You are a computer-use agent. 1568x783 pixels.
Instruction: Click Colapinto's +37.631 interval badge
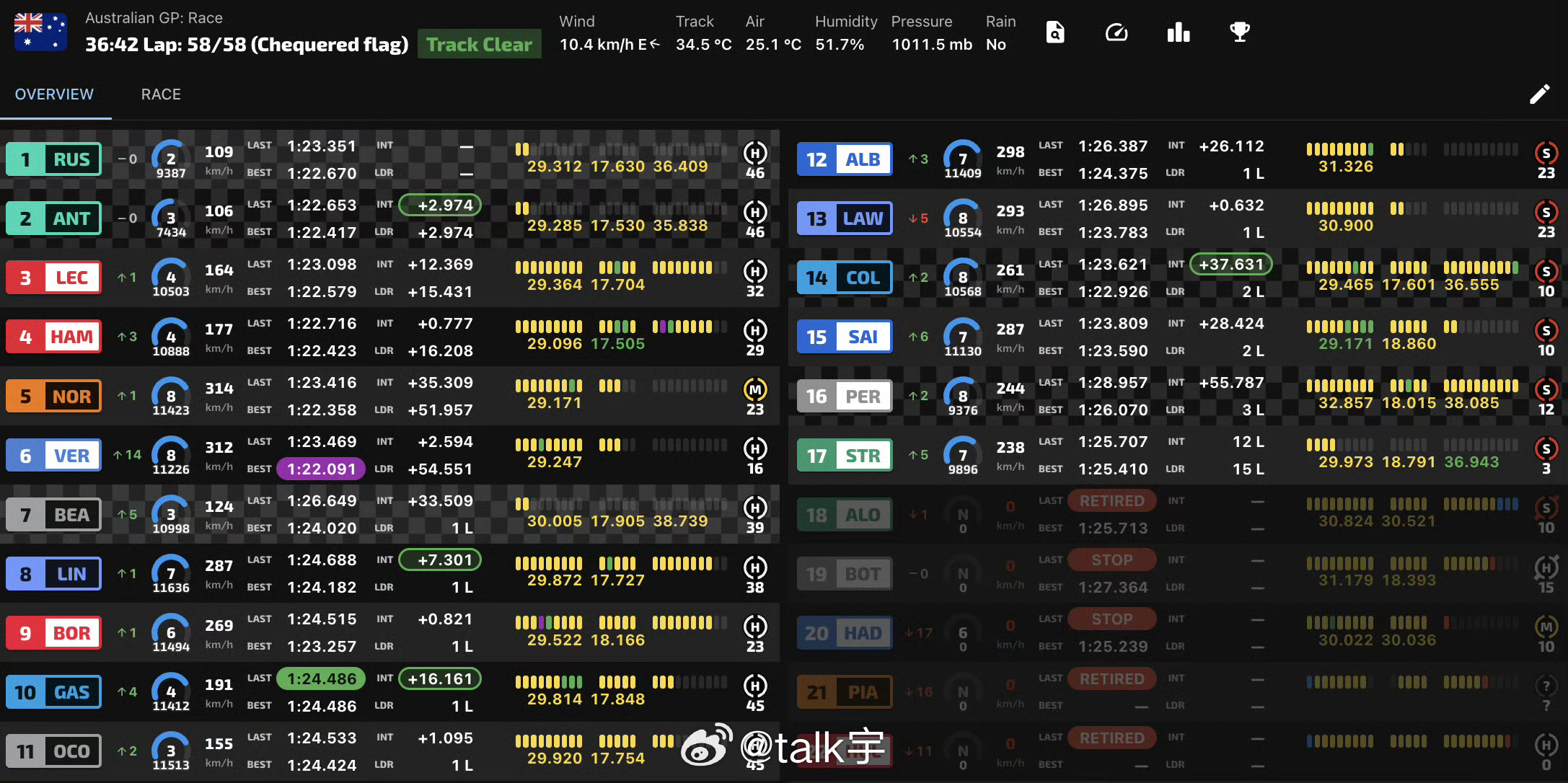(1230, 265)
